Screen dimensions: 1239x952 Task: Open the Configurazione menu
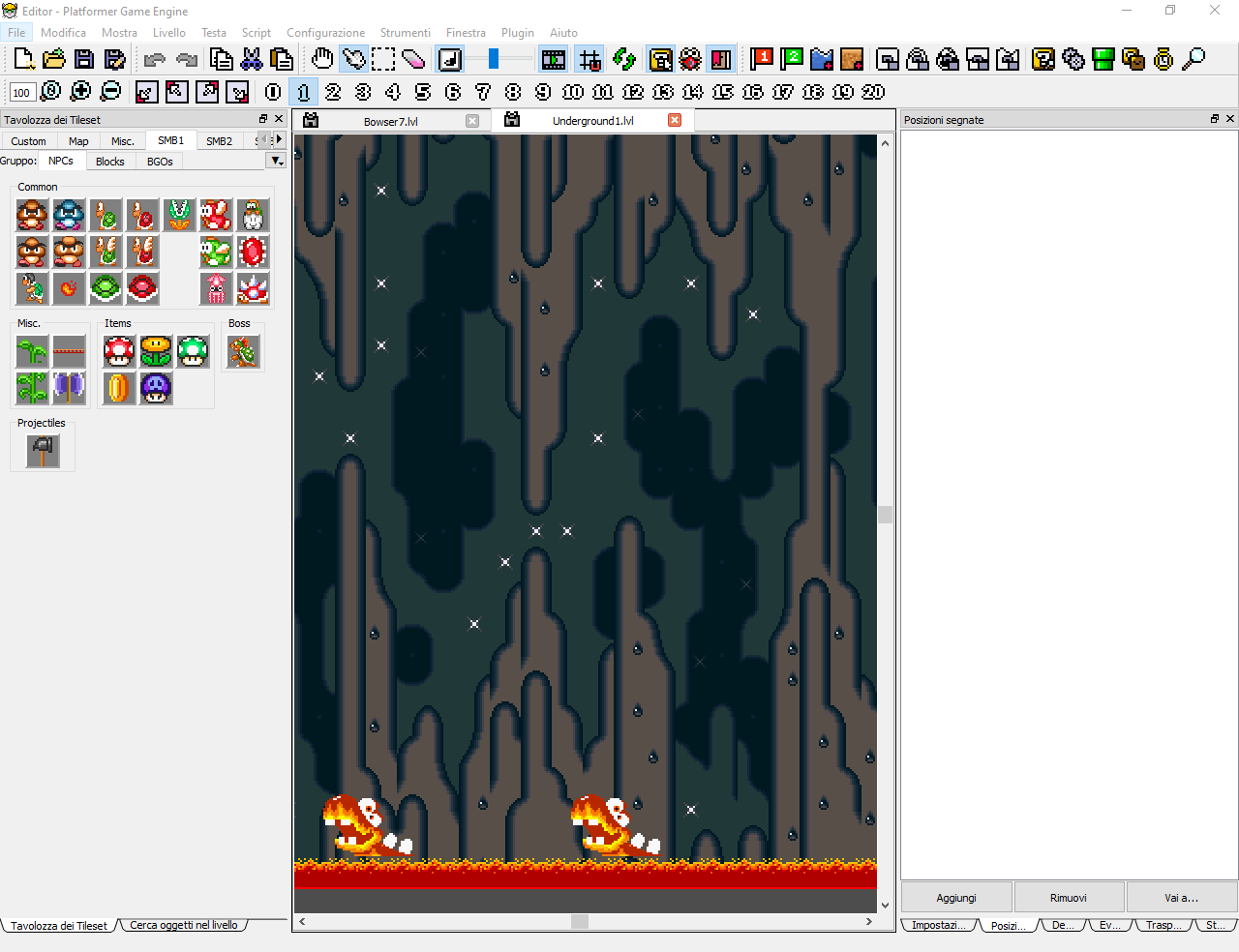325,32
